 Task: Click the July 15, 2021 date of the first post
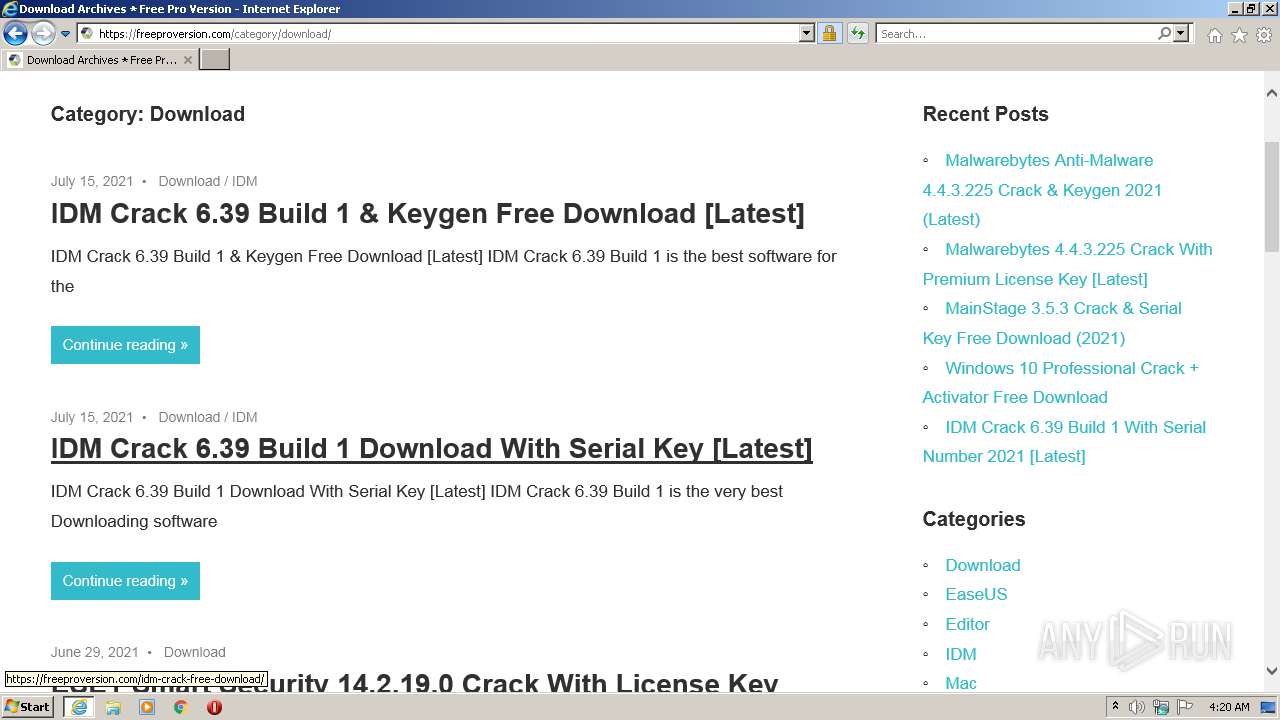pyautogui.click(x=92, y=181)
